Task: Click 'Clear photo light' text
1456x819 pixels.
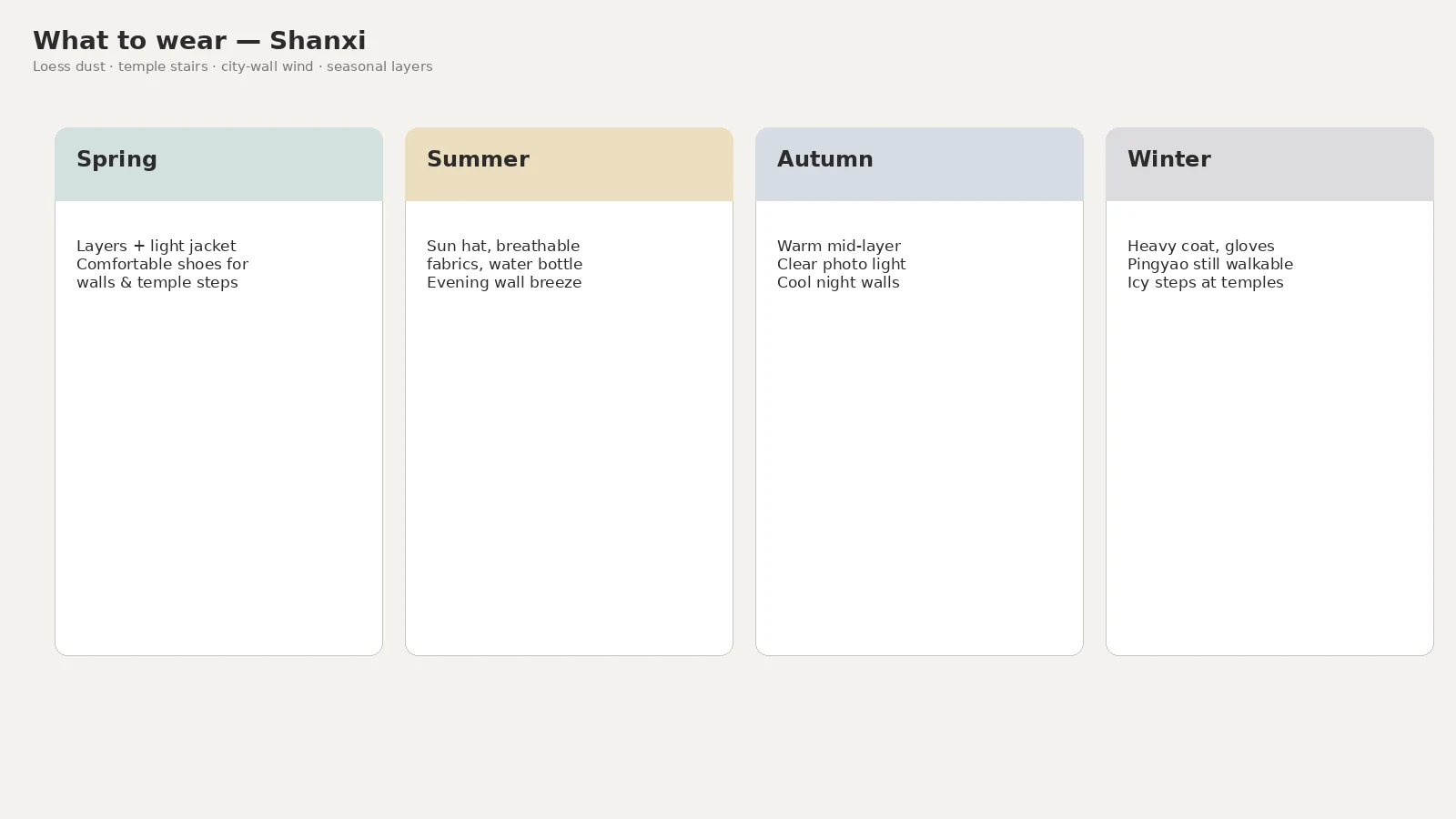Action: pos(842,264)
